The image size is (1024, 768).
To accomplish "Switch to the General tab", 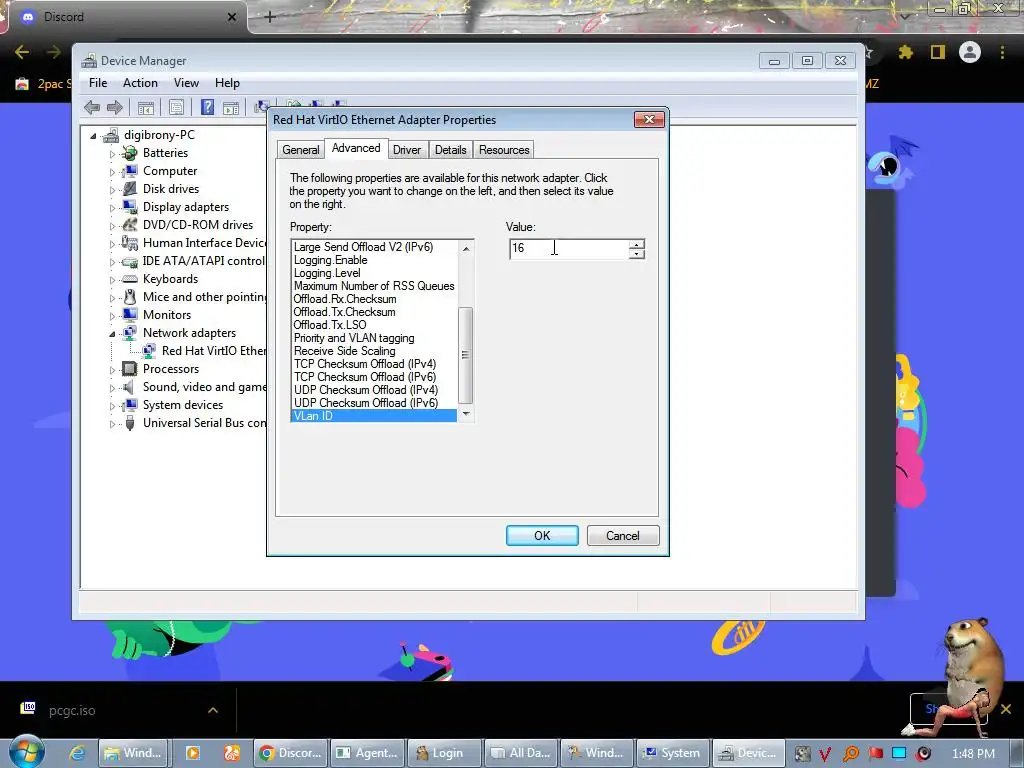I will point(300,150).
